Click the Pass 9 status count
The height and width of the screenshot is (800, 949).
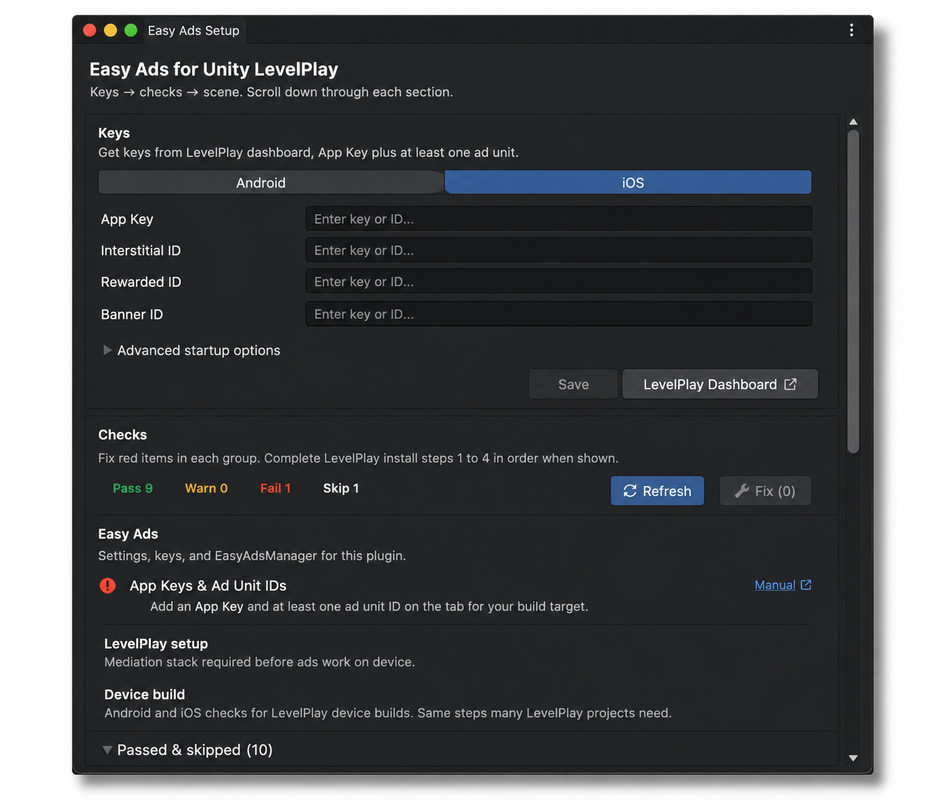tap(133, 488)
